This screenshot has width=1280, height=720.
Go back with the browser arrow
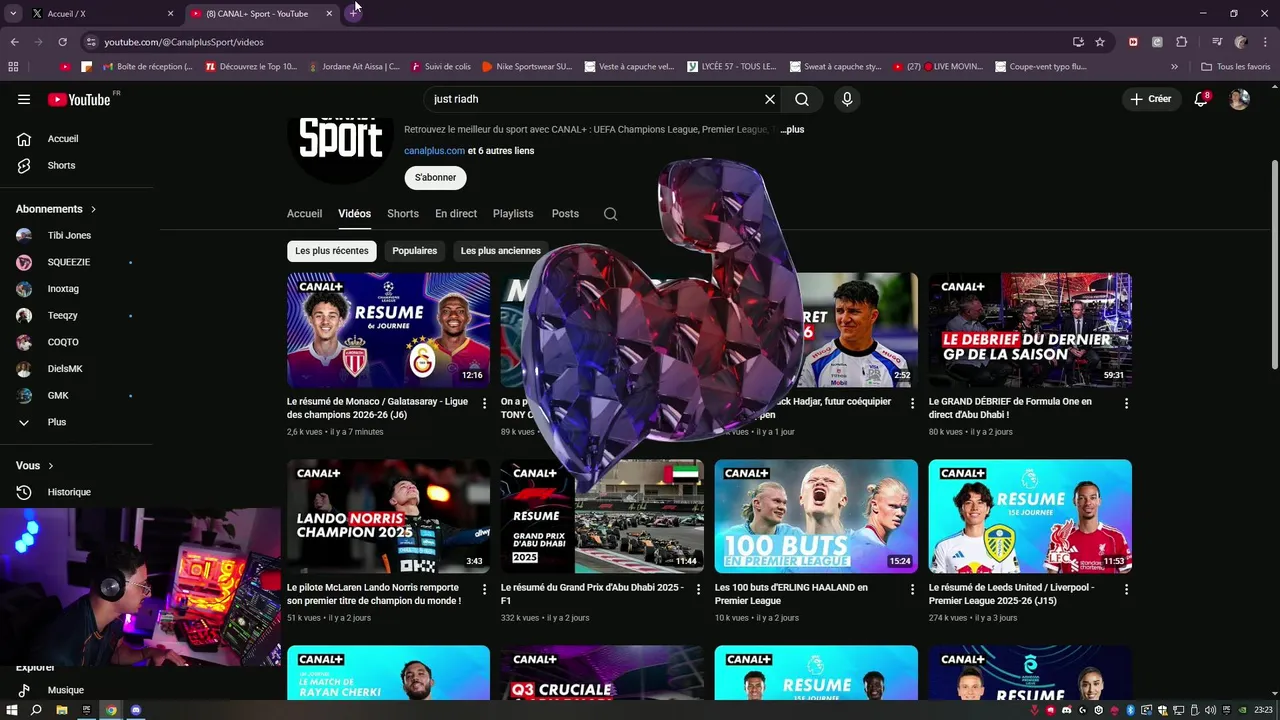point(14,42)
